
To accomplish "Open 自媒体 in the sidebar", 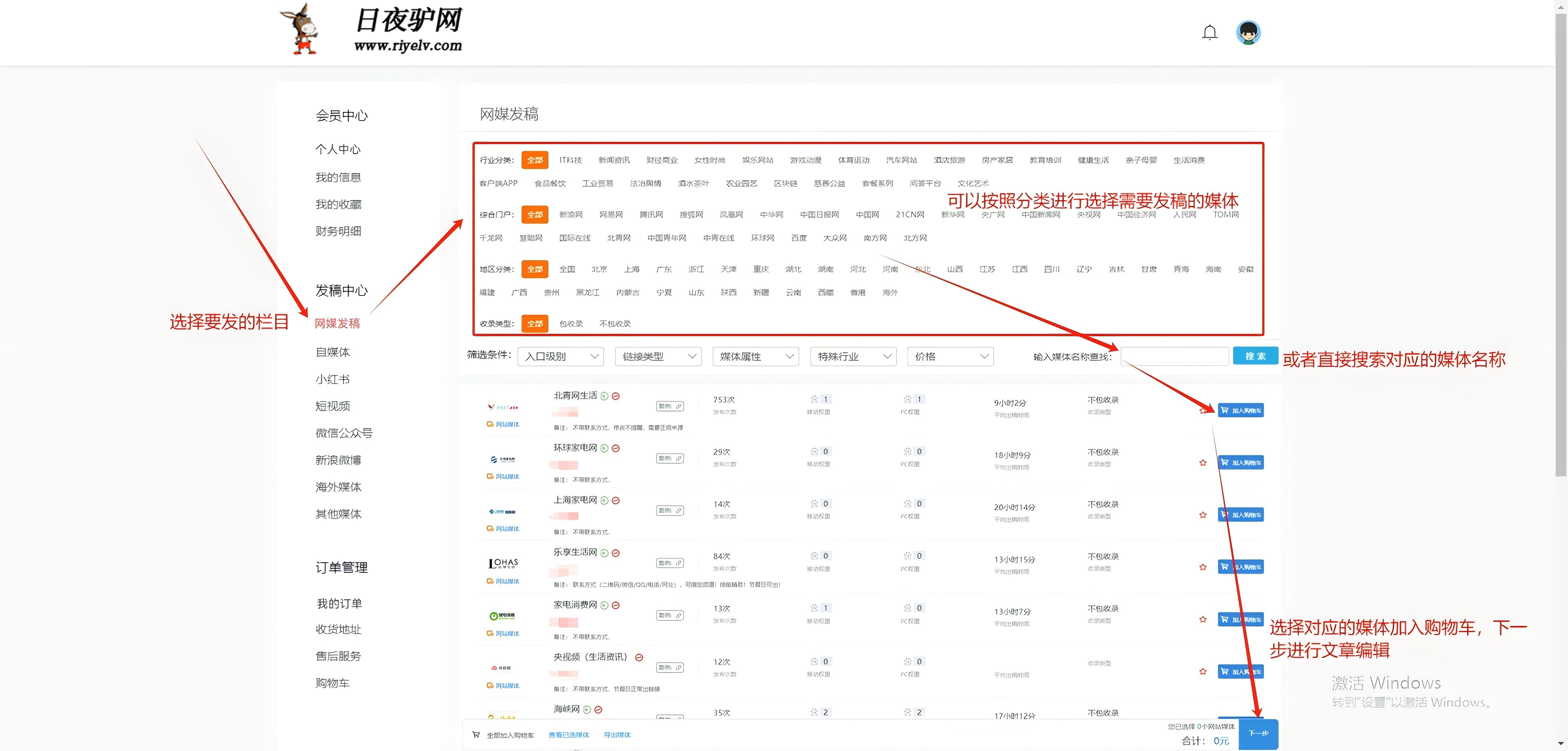I will click(x=332, y=353).
